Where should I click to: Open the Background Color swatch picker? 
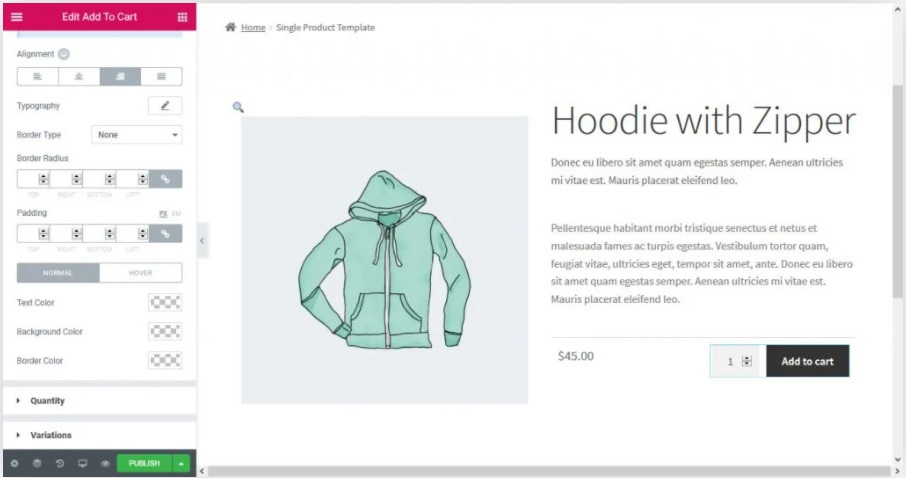coord(165,332)
